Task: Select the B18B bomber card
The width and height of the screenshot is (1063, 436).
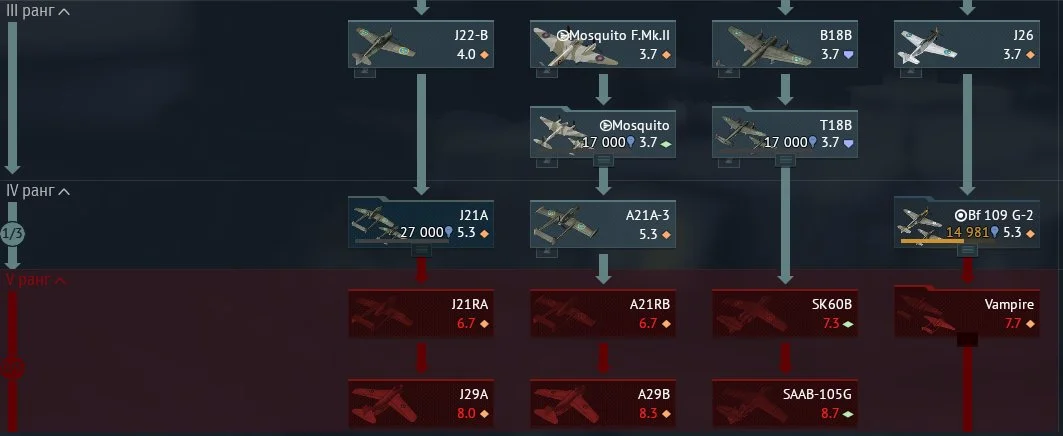Action: tap(784, 44)
